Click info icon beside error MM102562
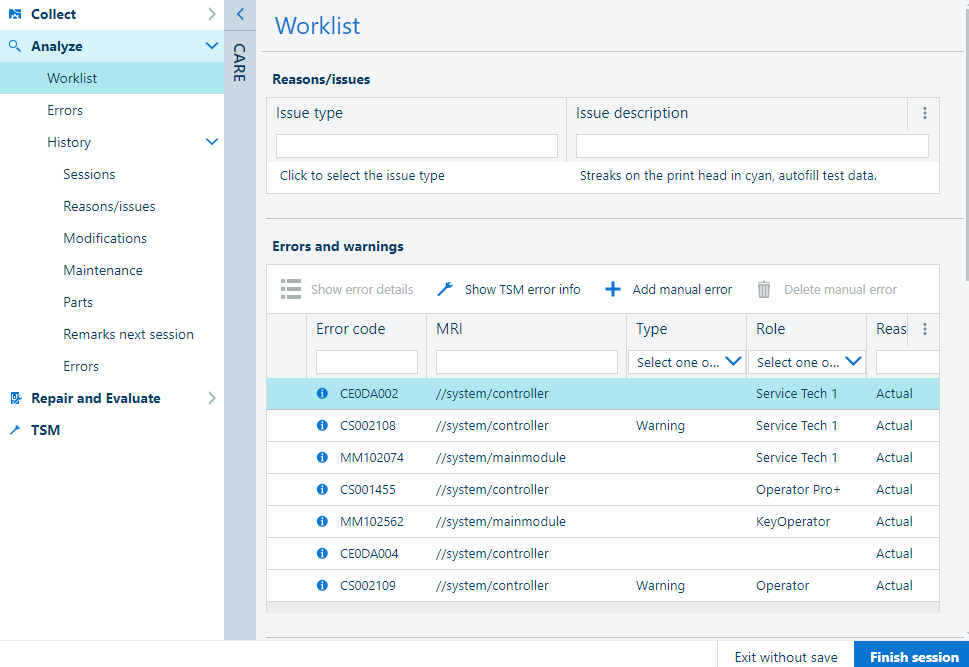Image resolution: width=969 pixels, height=667 pixels. (322, 521)
